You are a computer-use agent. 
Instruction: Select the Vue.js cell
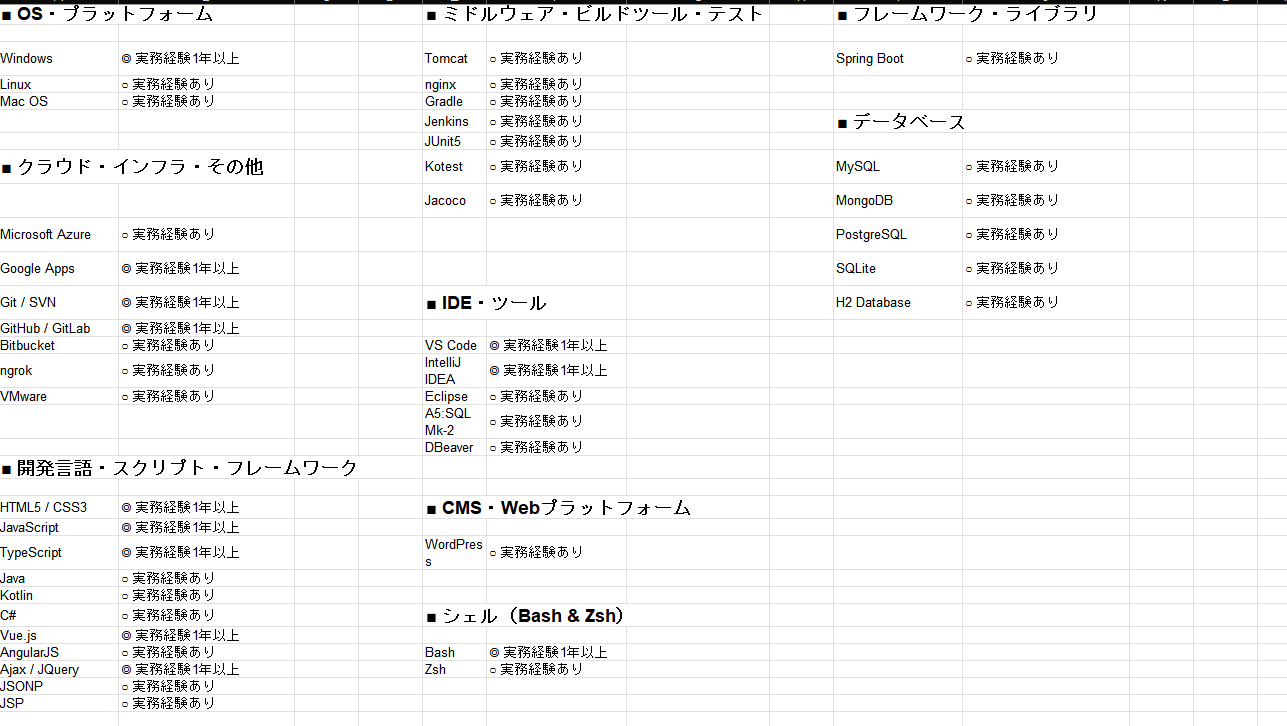tap(59, 635)
